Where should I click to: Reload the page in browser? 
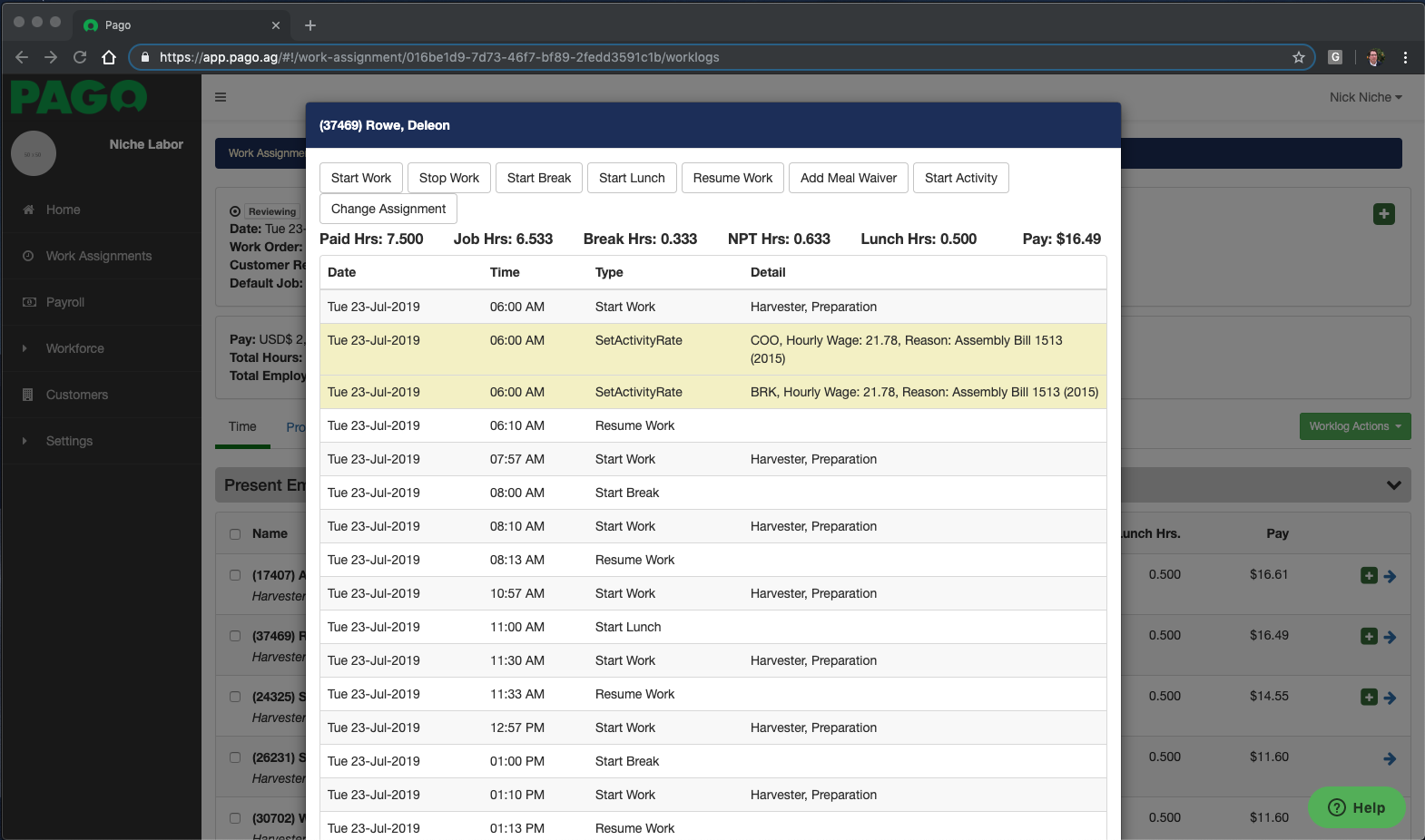pos(80,57)
